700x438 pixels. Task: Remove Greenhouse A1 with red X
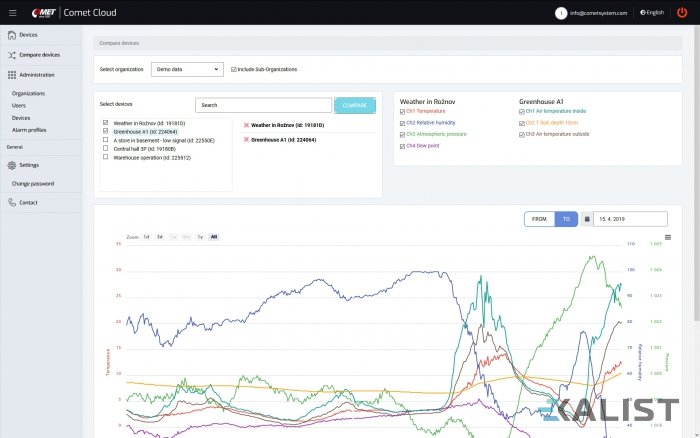(x=247, y=140)
